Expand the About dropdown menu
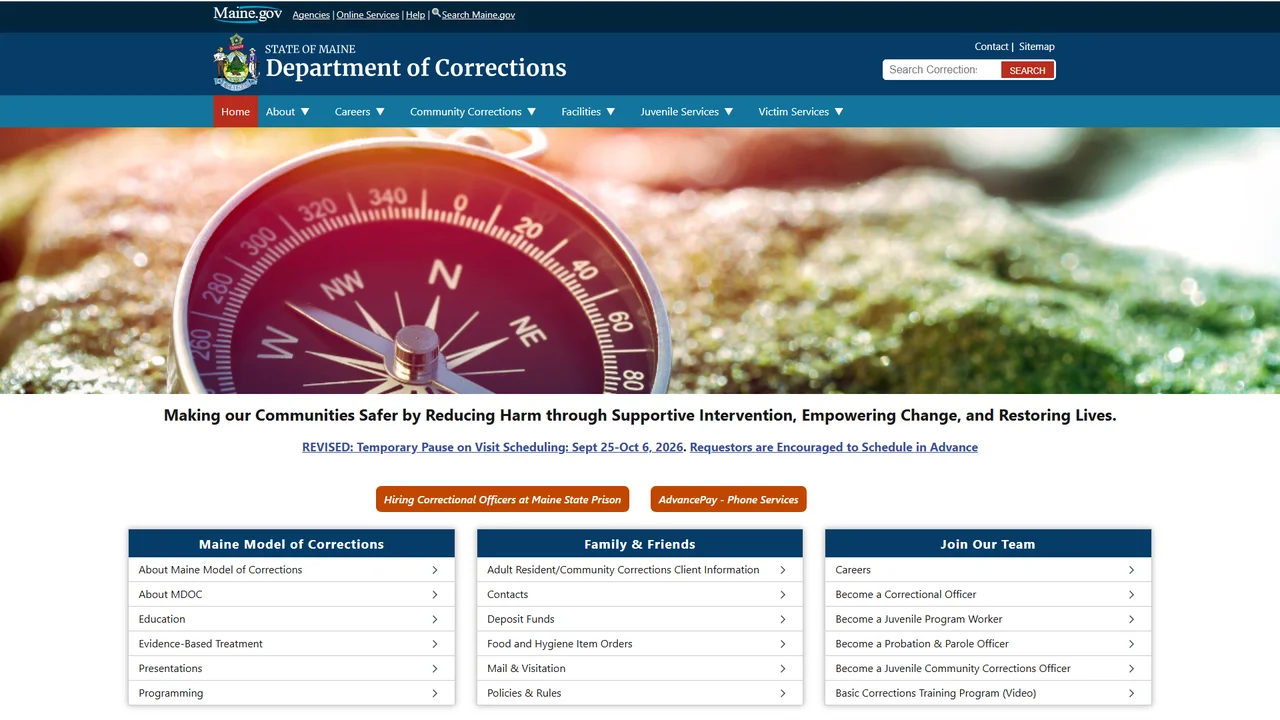The height and width of the screenshot is (720, 1280). [x=288, y=112]
